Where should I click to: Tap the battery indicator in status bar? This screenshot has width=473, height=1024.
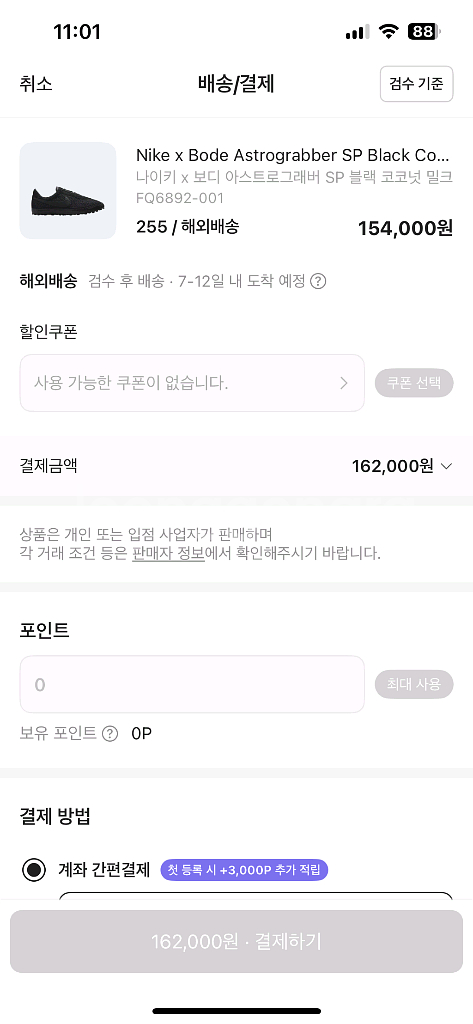click(x=424, y=31)
